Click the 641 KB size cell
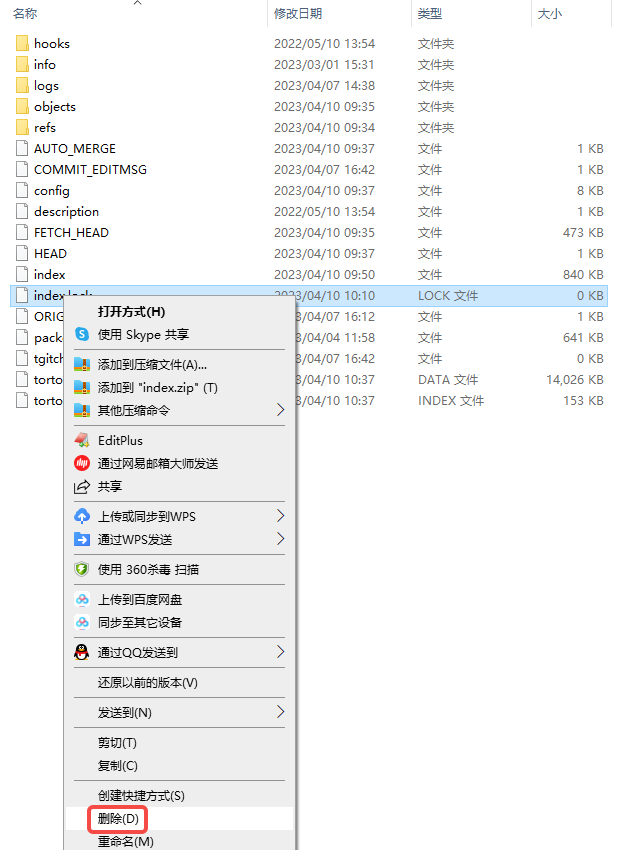Image resolution: width=643 pixels, height=850 pixels. (583, 338)
